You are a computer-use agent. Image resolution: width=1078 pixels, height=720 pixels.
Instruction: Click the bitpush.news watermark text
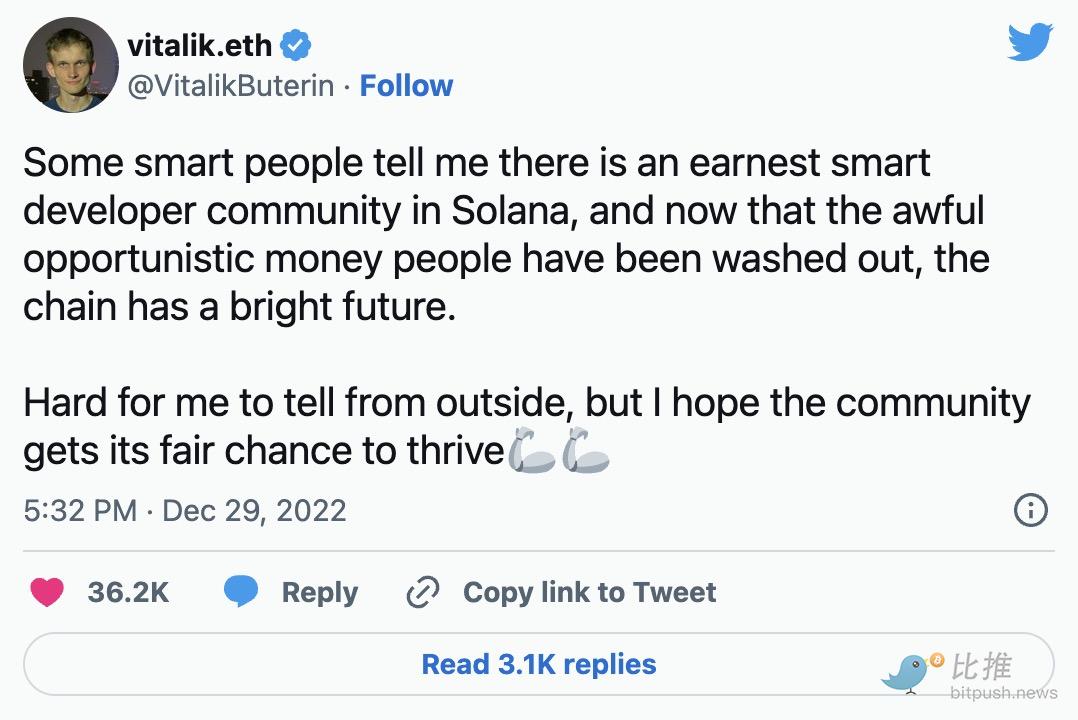click(x=1002, y=693)
